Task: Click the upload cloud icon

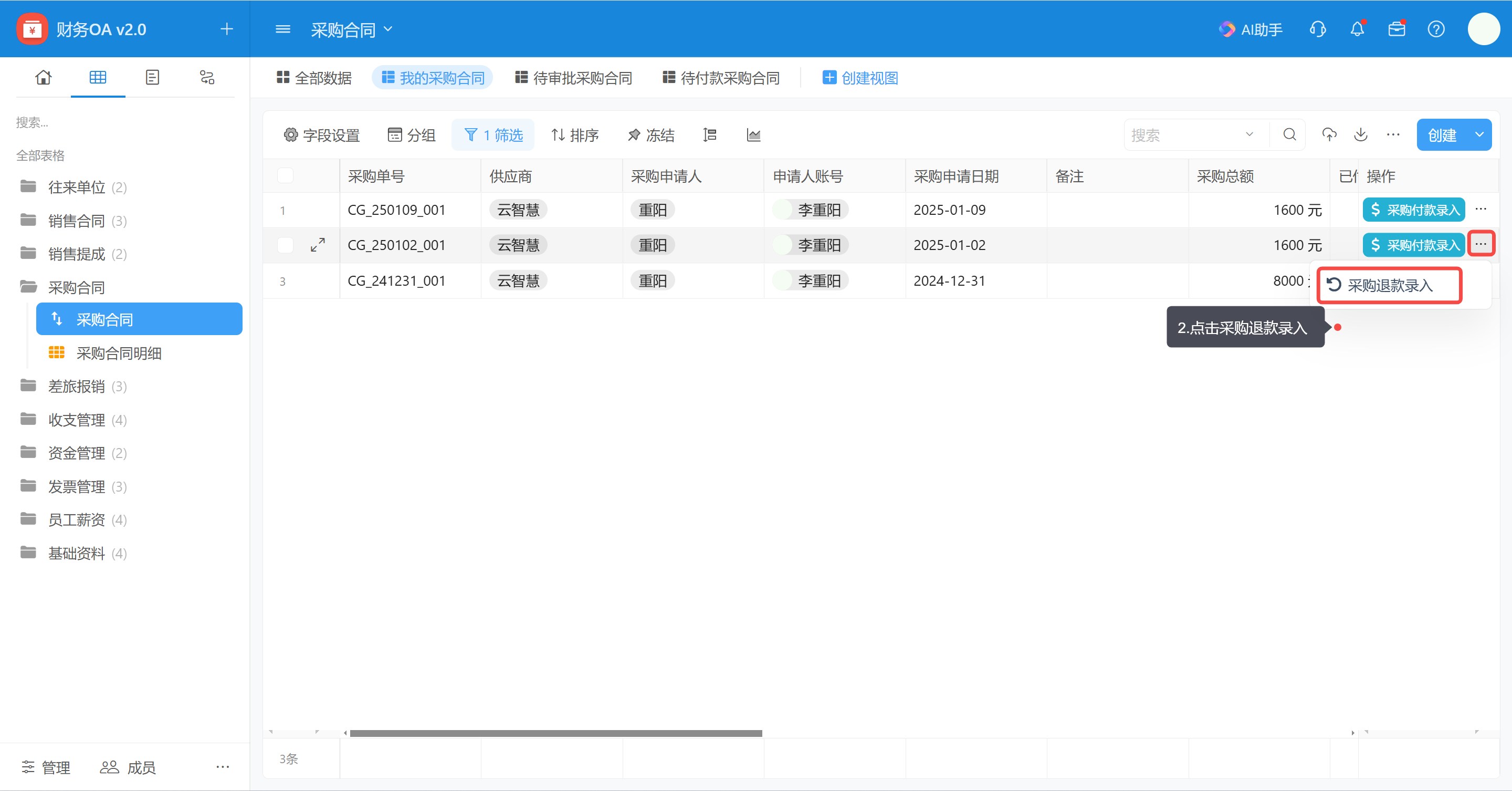Action: [1329, 134]
